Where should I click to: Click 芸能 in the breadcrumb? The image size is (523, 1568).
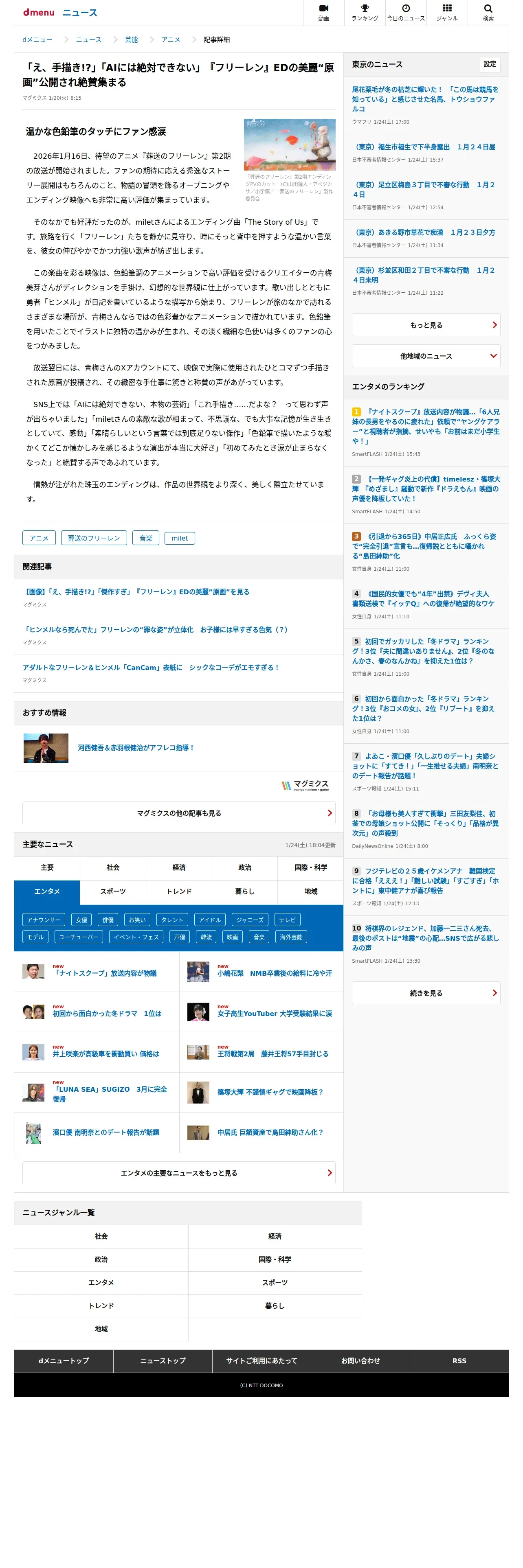click(x=132, y=39)
